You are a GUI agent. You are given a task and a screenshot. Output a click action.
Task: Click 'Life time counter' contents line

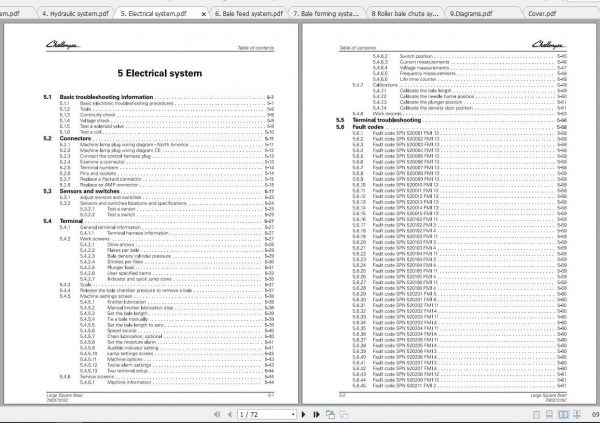[470, 79]
